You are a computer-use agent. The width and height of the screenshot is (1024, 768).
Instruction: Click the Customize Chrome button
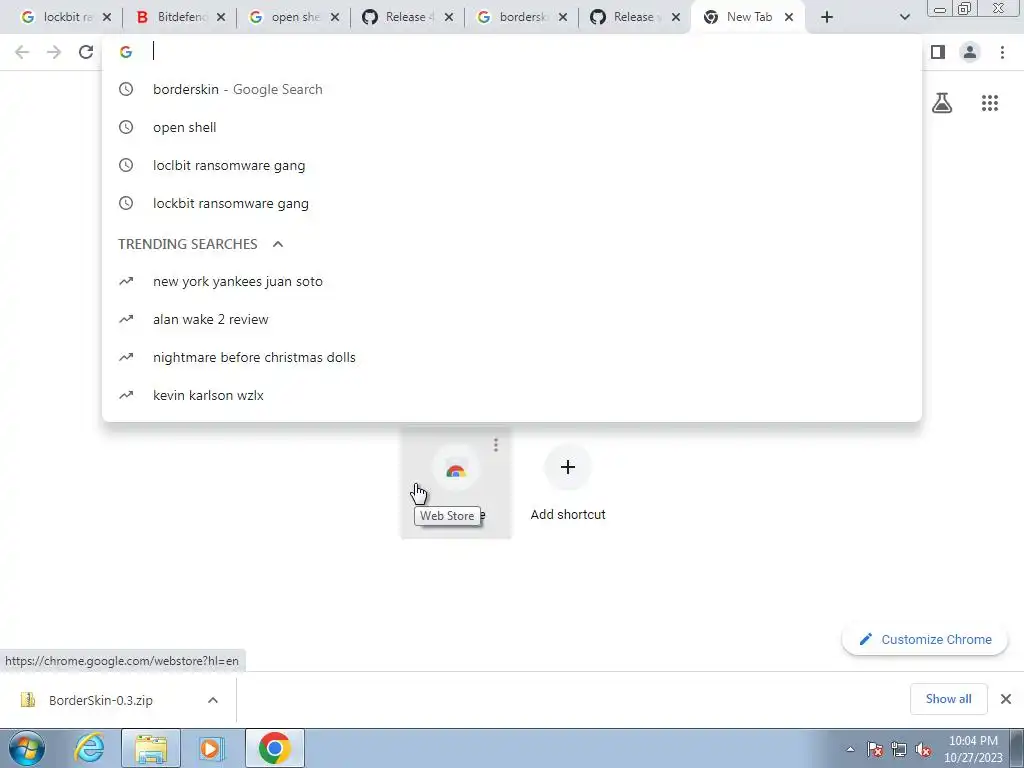[925, 639]
